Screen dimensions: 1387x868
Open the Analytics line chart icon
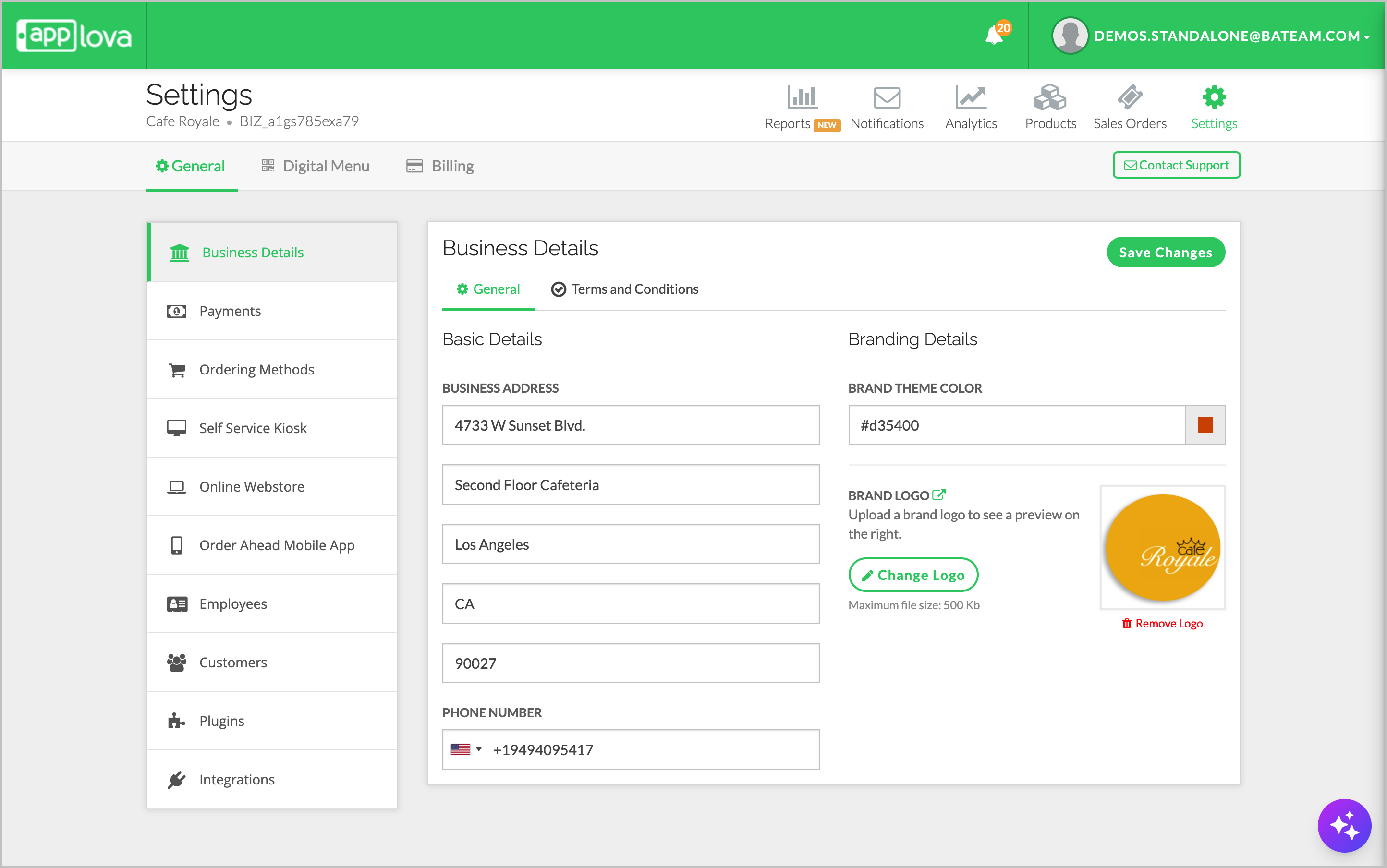coord(971,97)
